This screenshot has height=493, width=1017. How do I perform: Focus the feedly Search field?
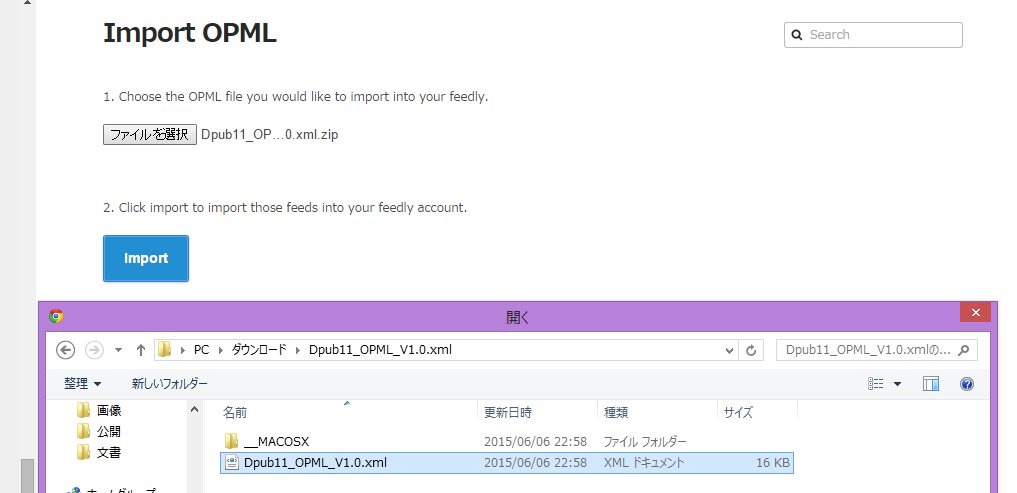click(x=873, y=35)
